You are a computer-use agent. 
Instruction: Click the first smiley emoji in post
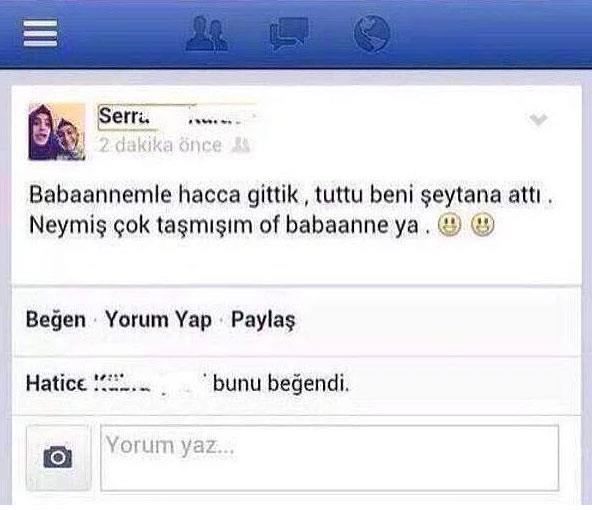449,225
